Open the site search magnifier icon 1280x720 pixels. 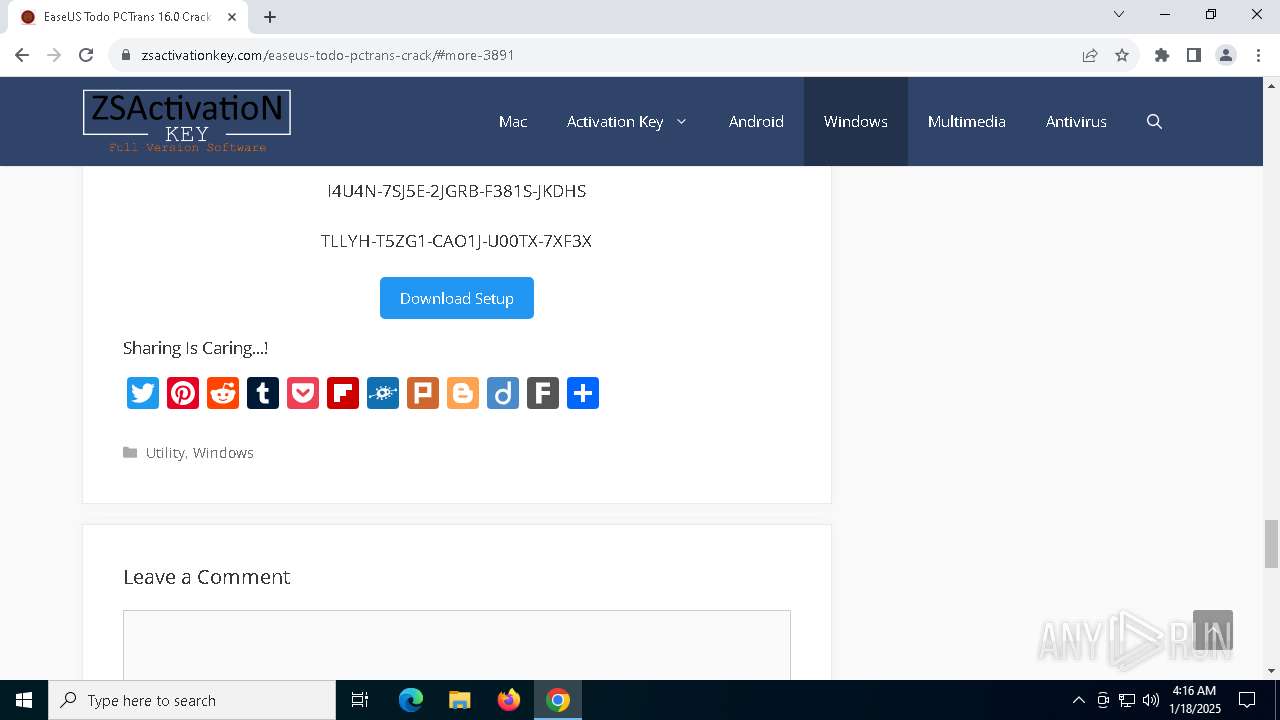[1154, 121]
